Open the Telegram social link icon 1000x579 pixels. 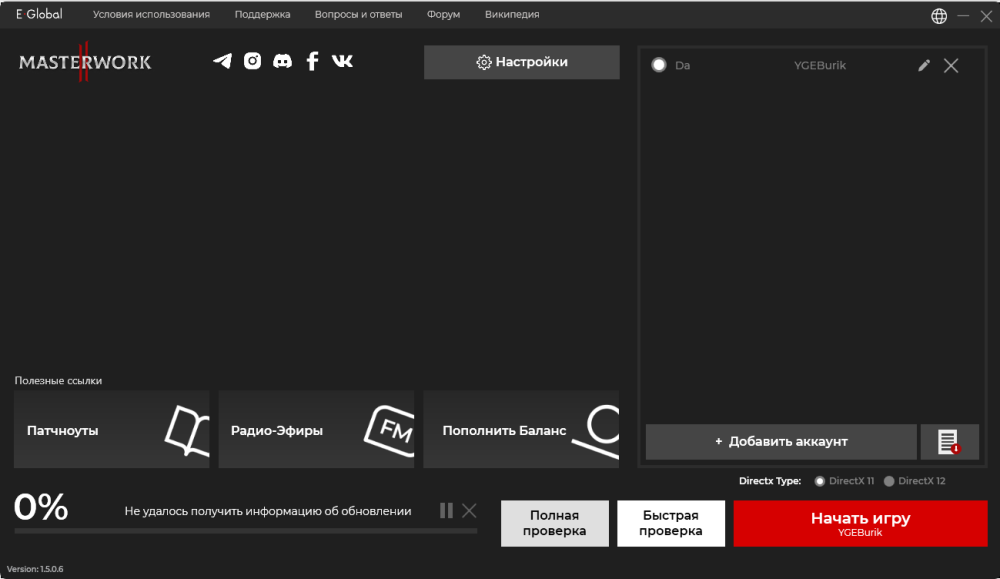pos(222,61)
